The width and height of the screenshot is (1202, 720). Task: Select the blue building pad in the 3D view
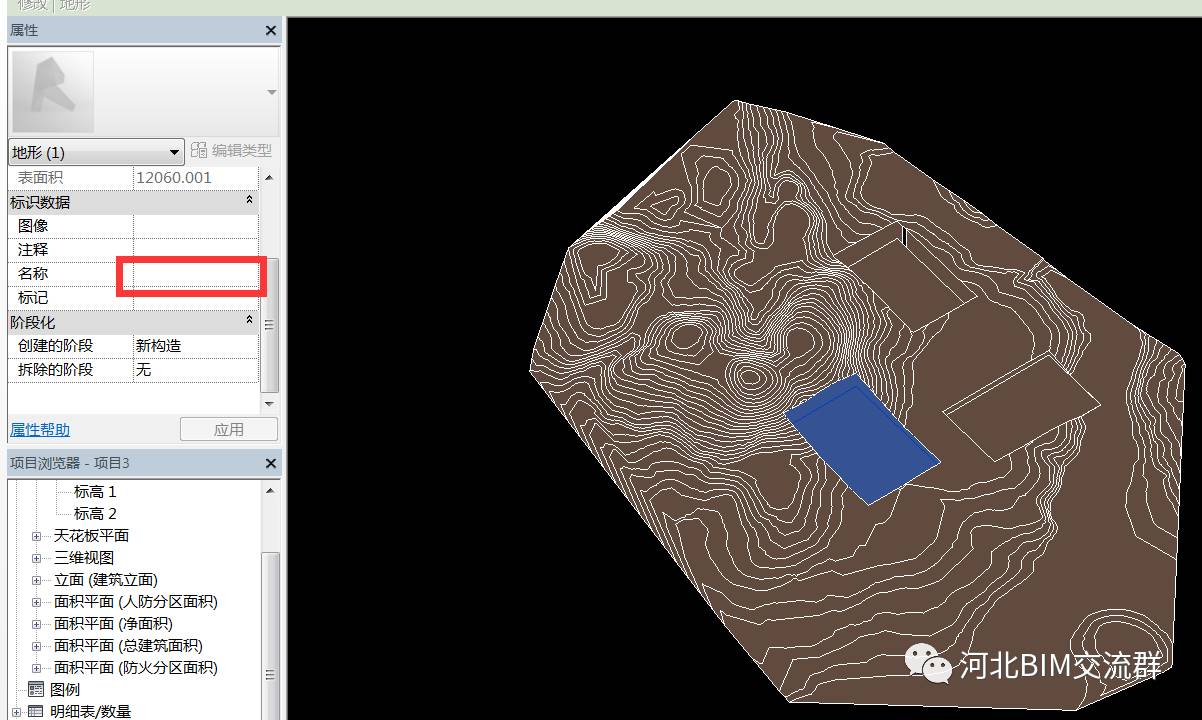point(862,439)
